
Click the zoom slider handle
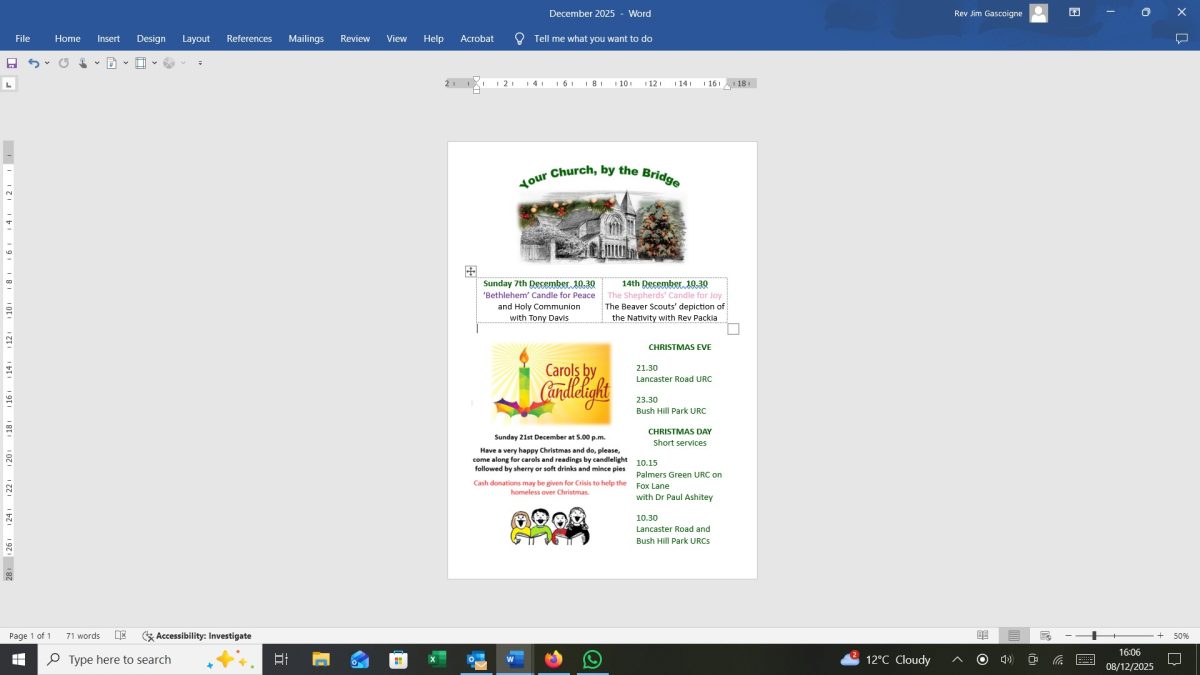(1094, 636)
